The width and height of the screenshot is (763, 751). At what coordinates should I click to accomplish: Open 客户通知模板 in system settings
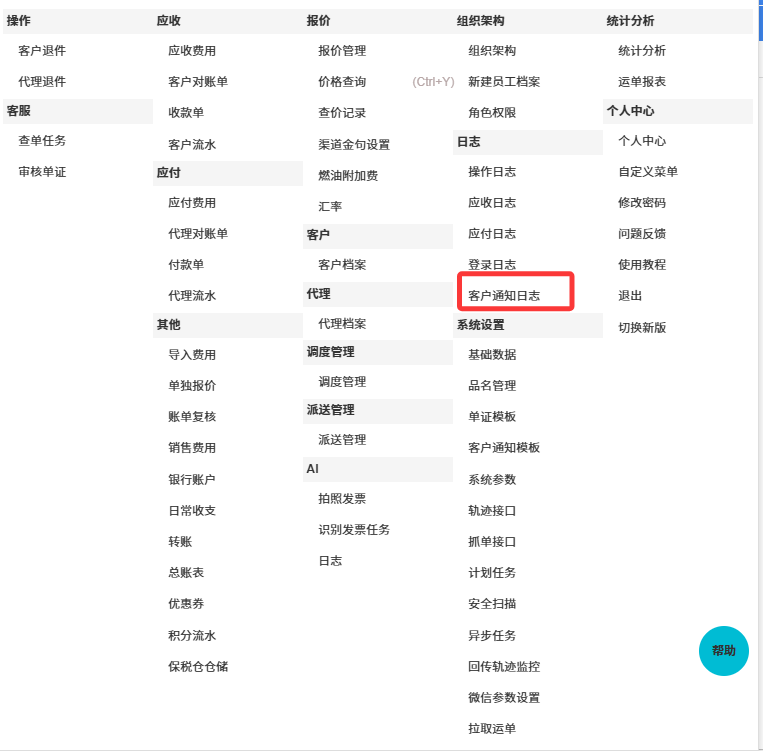pyautogui.click(x=504, y=448)
